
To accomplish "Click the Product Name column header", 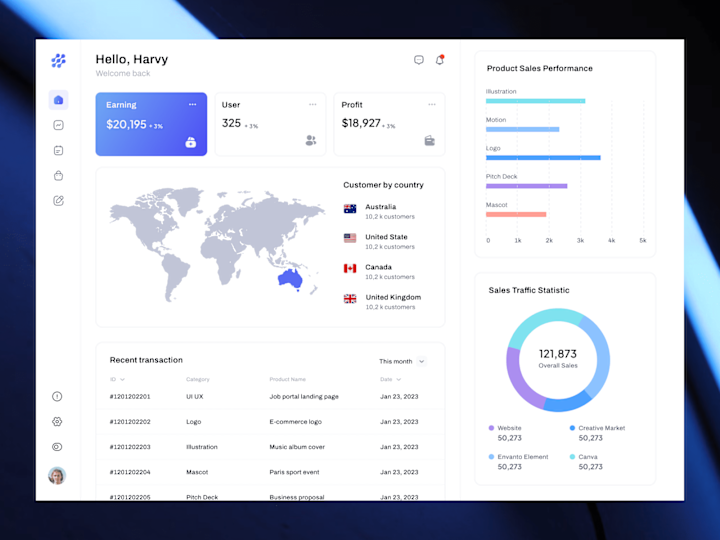I will (x=287, y=379).
